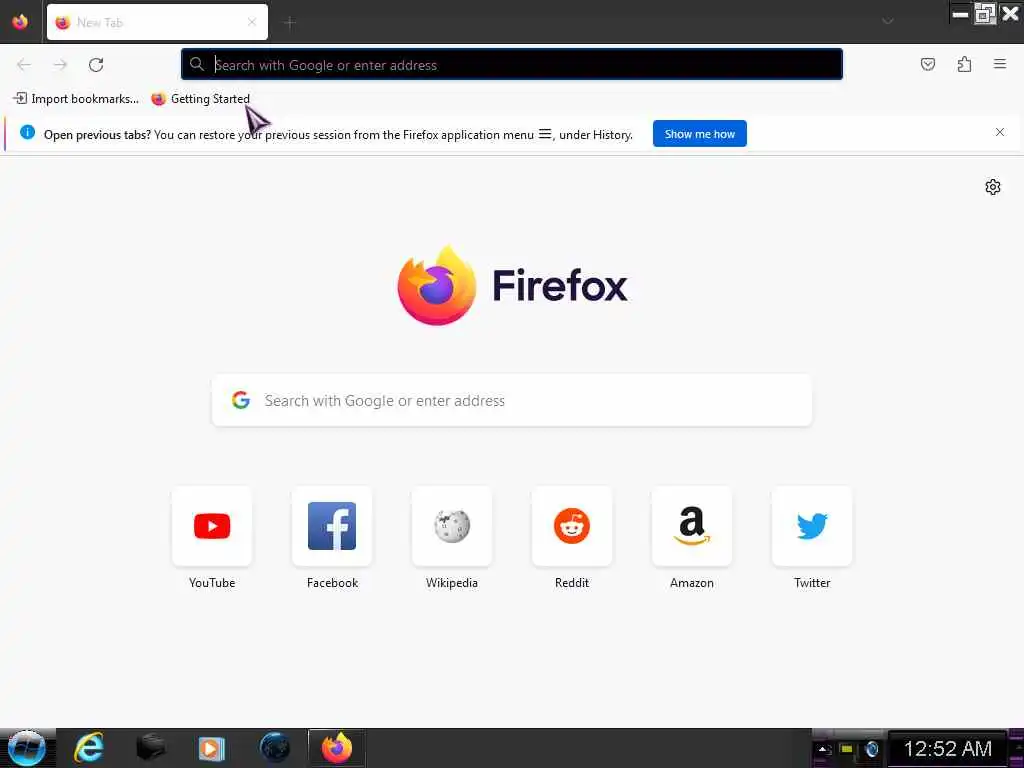1024x768 pixels.
Task: Click the battery tray icon
Action: pyautogui.click(x=847, y=749)
